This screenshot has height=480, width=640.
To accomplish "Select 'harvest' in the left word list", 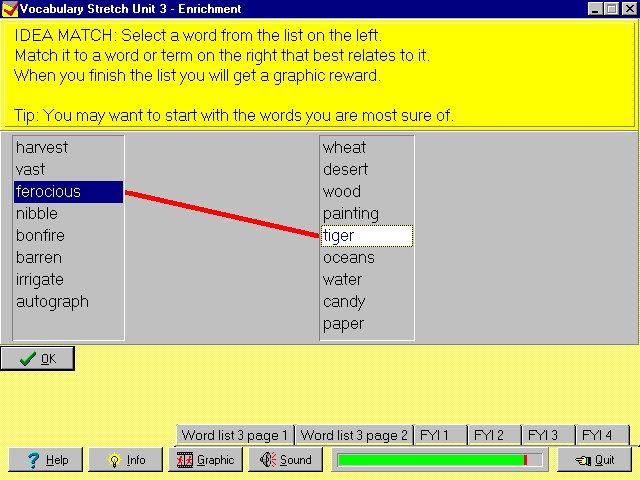I will (x=42, y=148).
